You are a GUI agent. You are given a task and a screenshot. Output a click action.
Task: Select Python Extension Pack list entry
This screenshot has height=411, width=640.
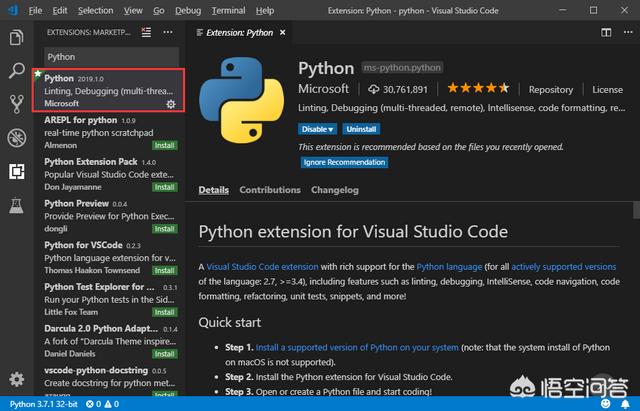tap(109, 174)
